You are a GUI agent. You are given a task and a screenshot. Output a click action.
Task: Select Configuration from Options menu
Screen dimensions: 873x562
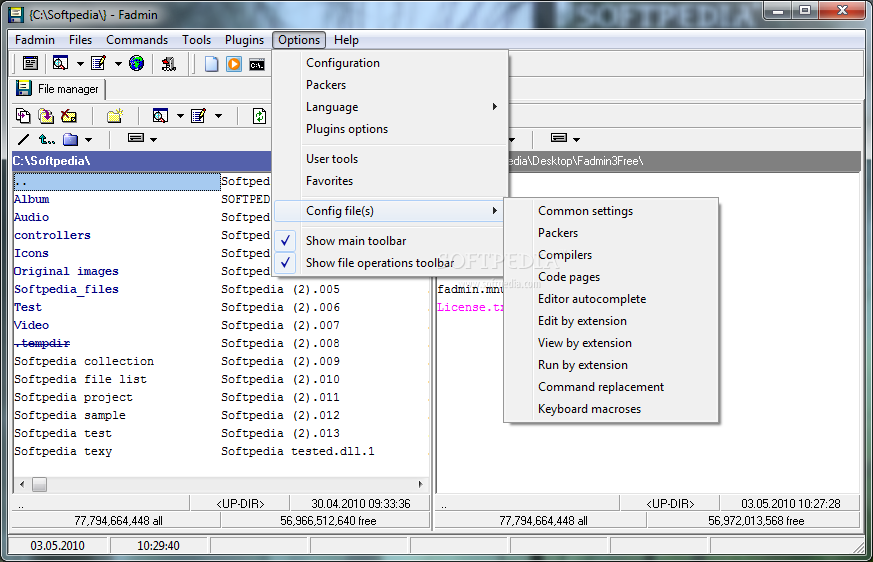pos(391,63)
